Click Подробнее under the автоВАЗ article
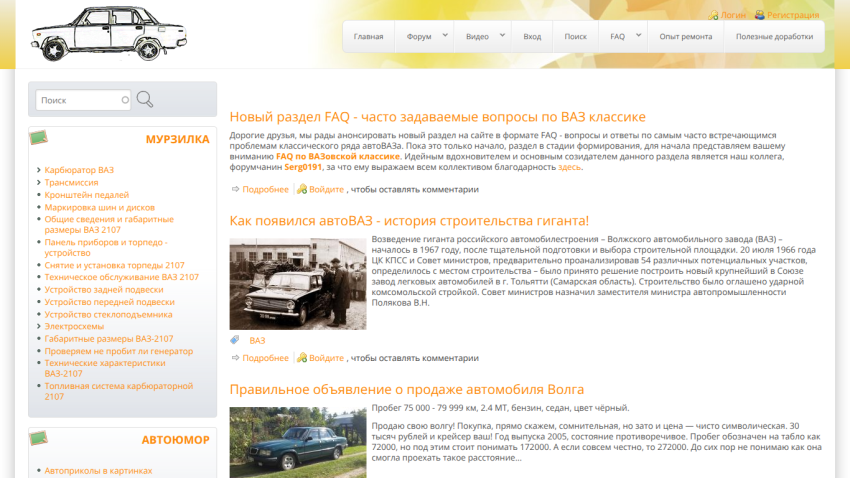Screen dimensions: 850x478 (266, 358)
